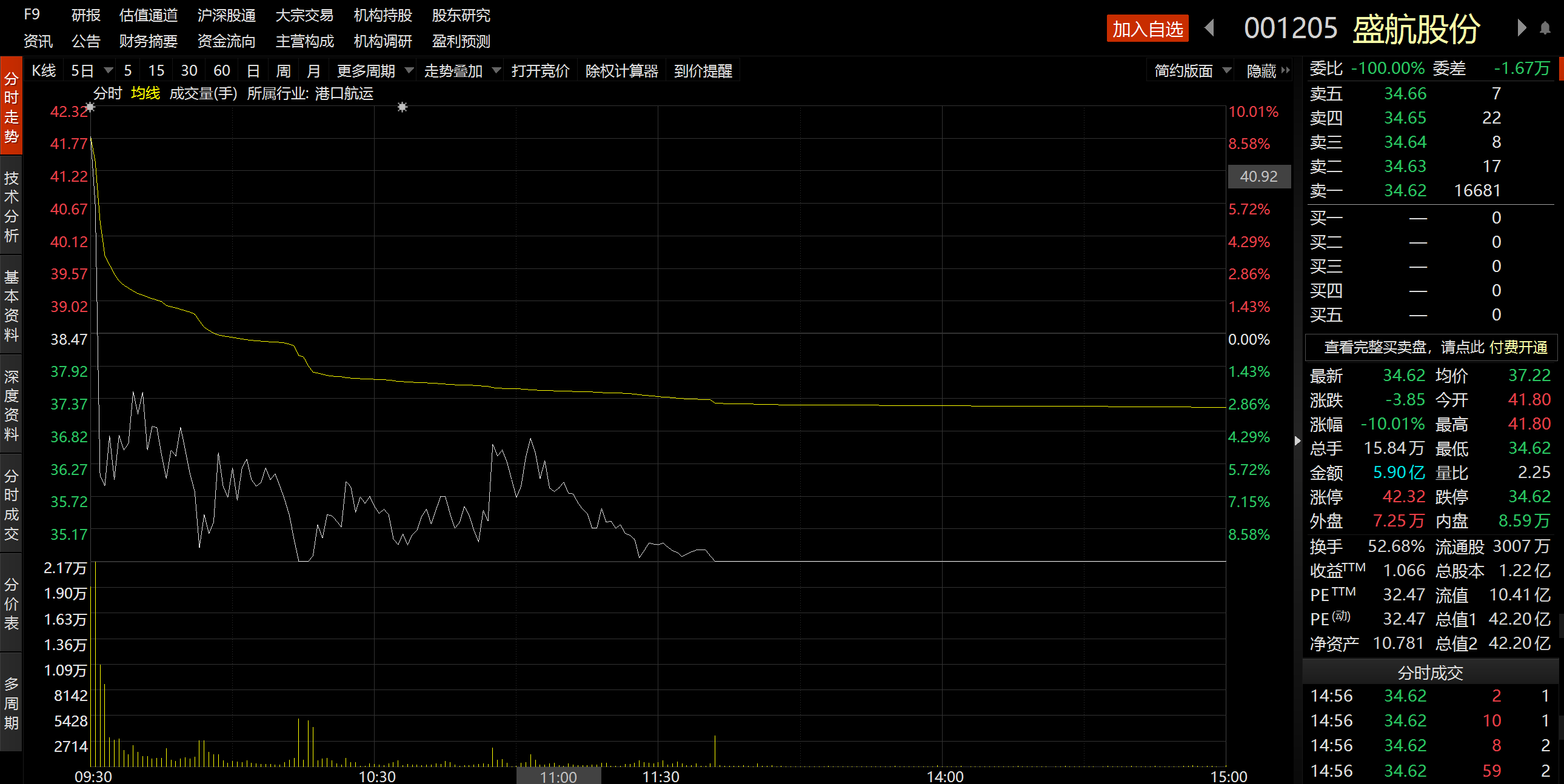The width and height of the screenshot is (1564, 784).
Task: Click 隐藏 to hide panel
Action: (x=1262, y=71)
